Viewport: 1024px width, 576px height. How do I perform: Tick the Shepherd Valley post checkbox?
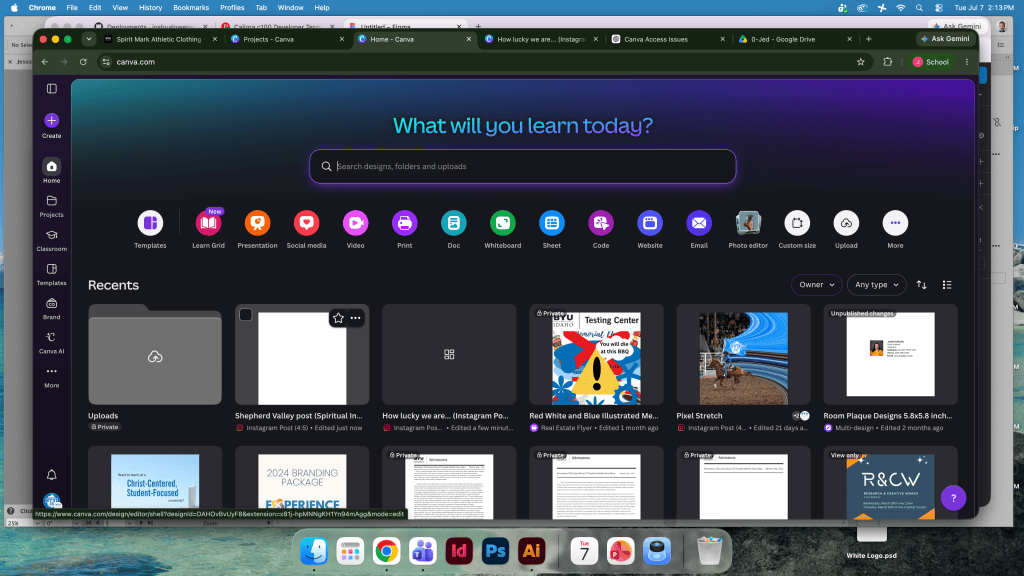click(246, 315)
